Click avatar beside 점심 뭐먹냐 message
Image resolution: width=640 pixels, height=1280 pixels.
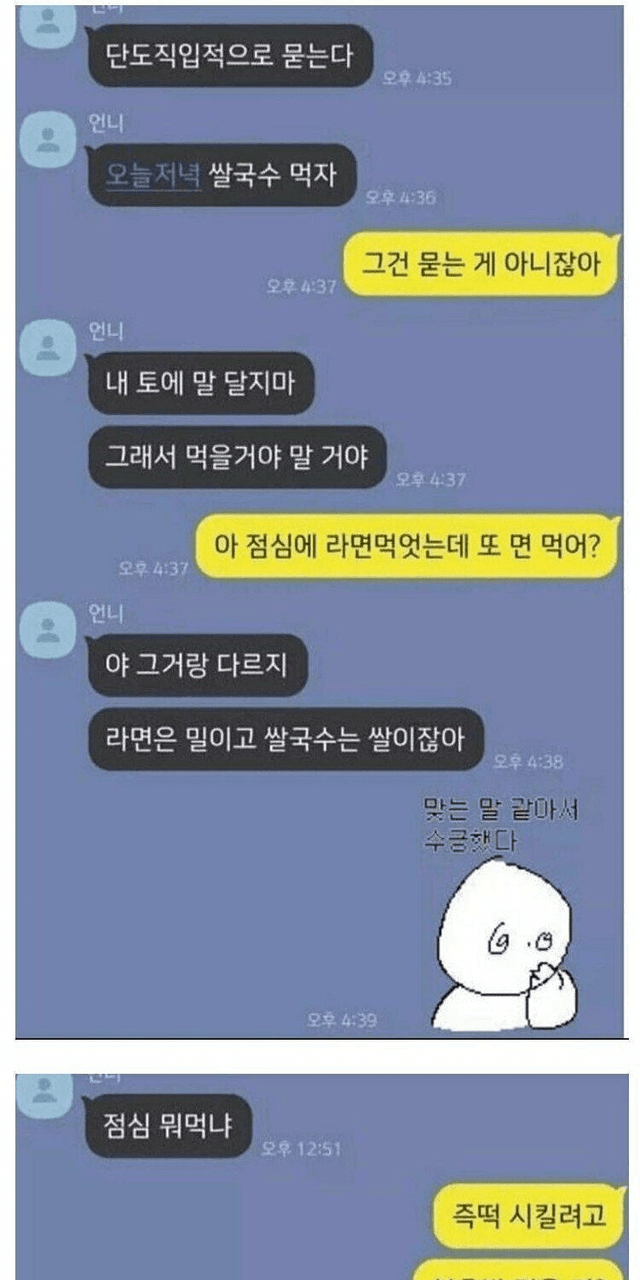point(48,1092)
